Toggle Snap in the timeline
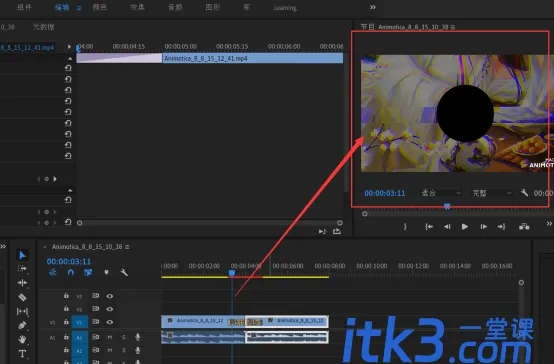 point(71,272)
